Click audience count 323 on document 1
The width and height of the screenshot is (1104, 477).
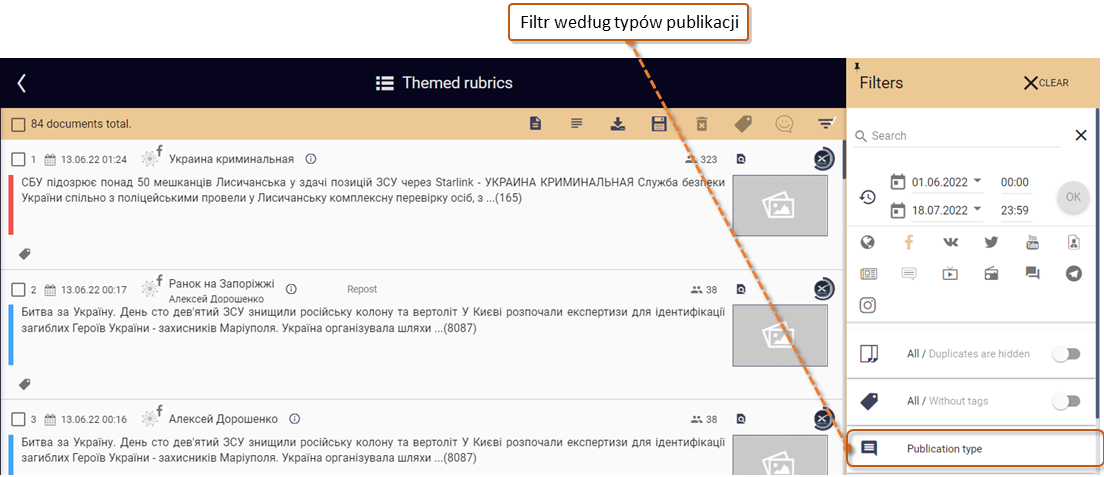[701, 160]
